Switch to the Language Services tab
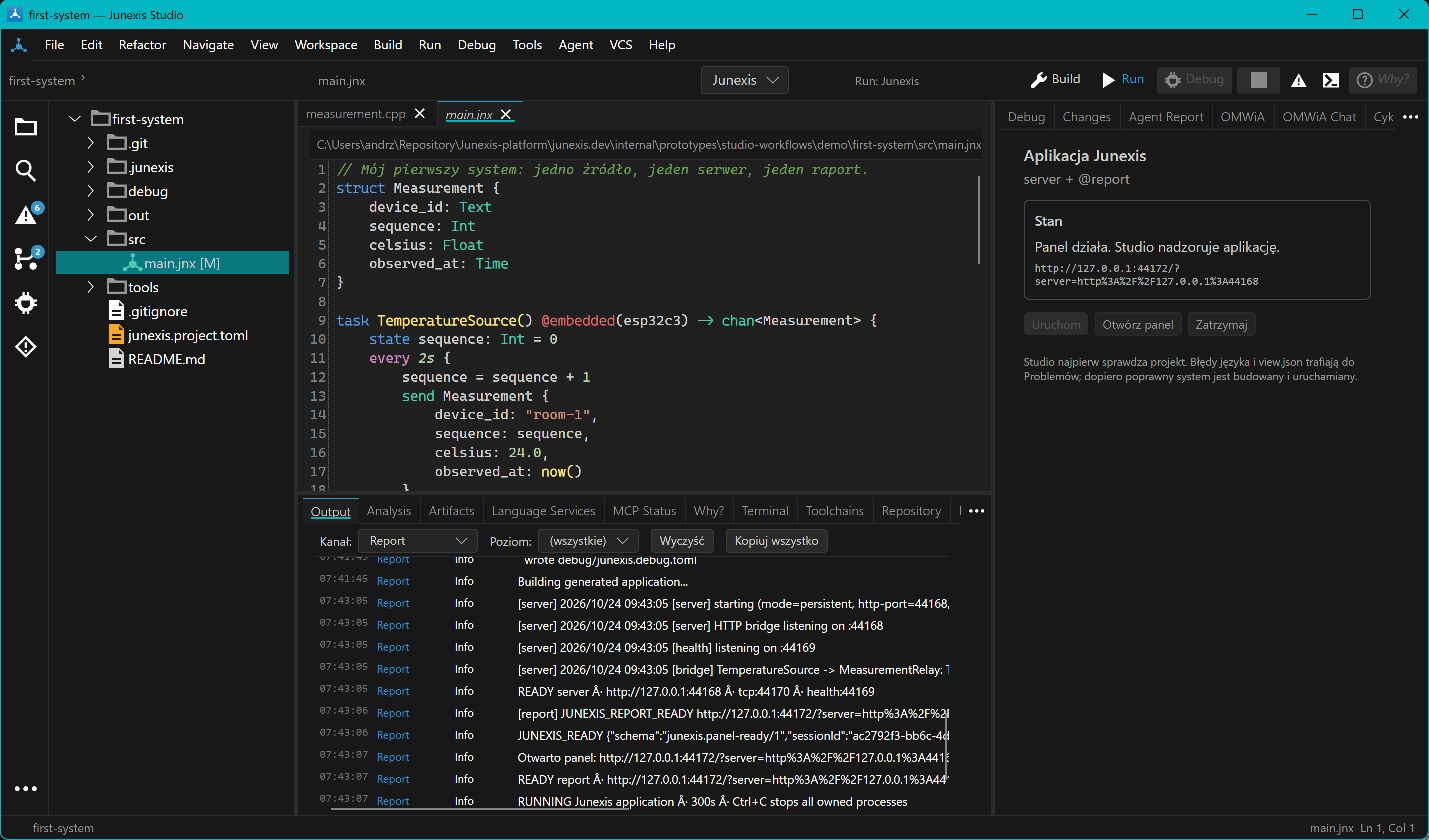Viewport: 1429px width, 840px height. pyautogui.click(x=543, y=511)
